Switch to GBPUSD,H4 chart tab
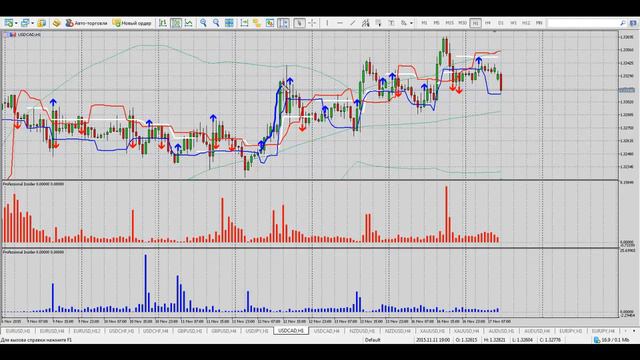 click(x=224, y=331)
